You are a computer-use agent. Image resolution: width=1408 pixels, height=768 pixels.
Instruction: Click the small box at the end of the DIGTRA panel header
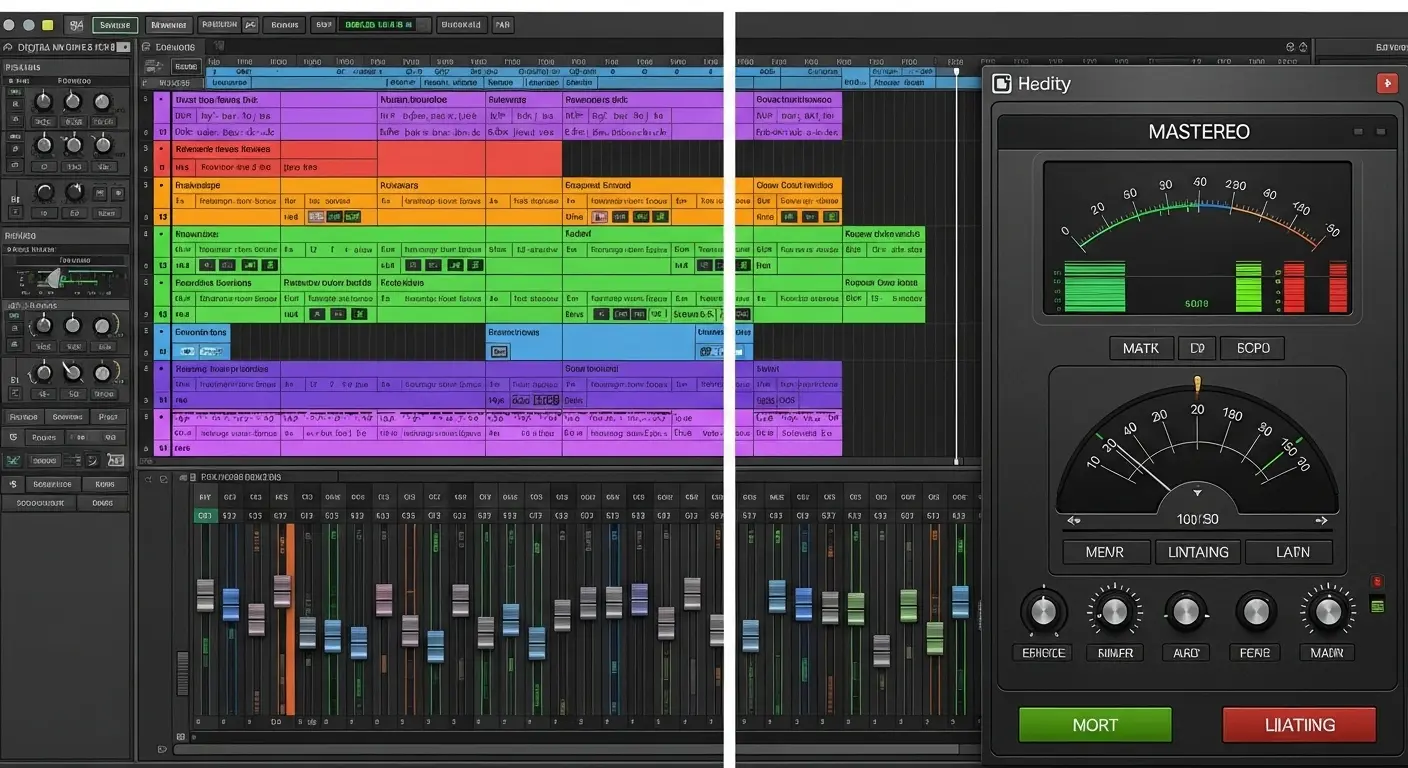point(124,47)
